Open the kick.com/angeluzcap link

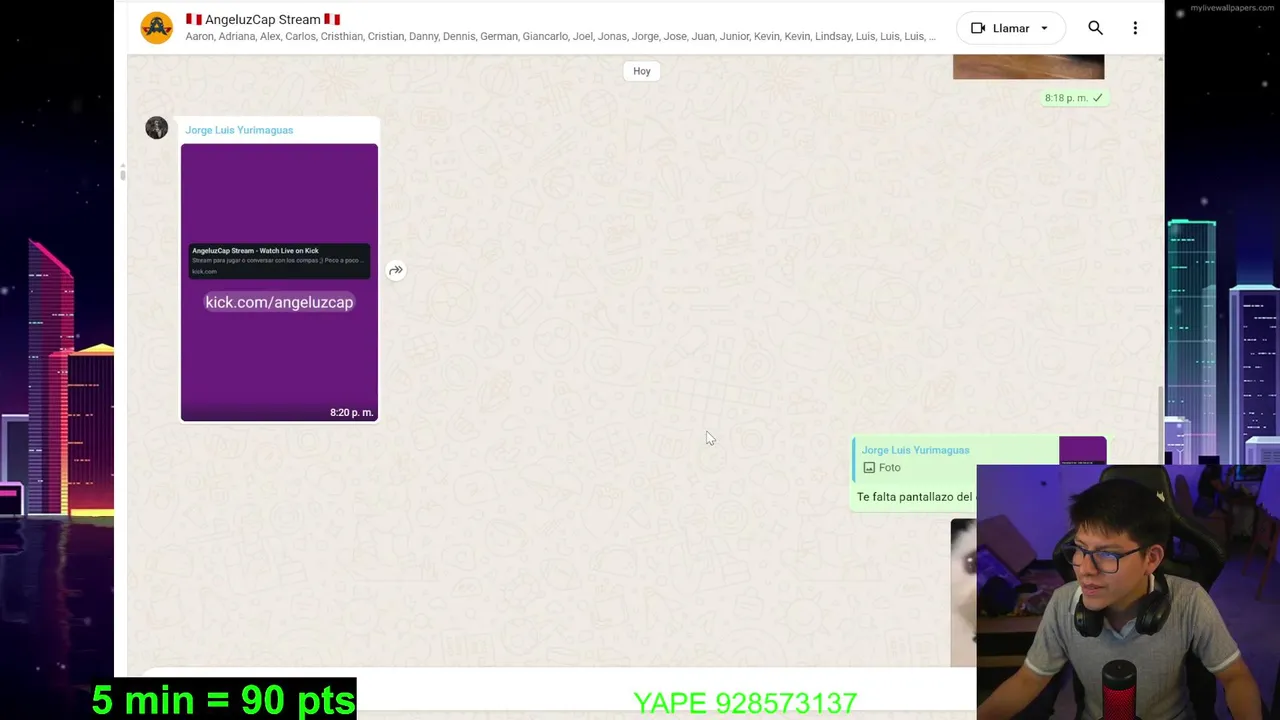[x=279, y=302]
